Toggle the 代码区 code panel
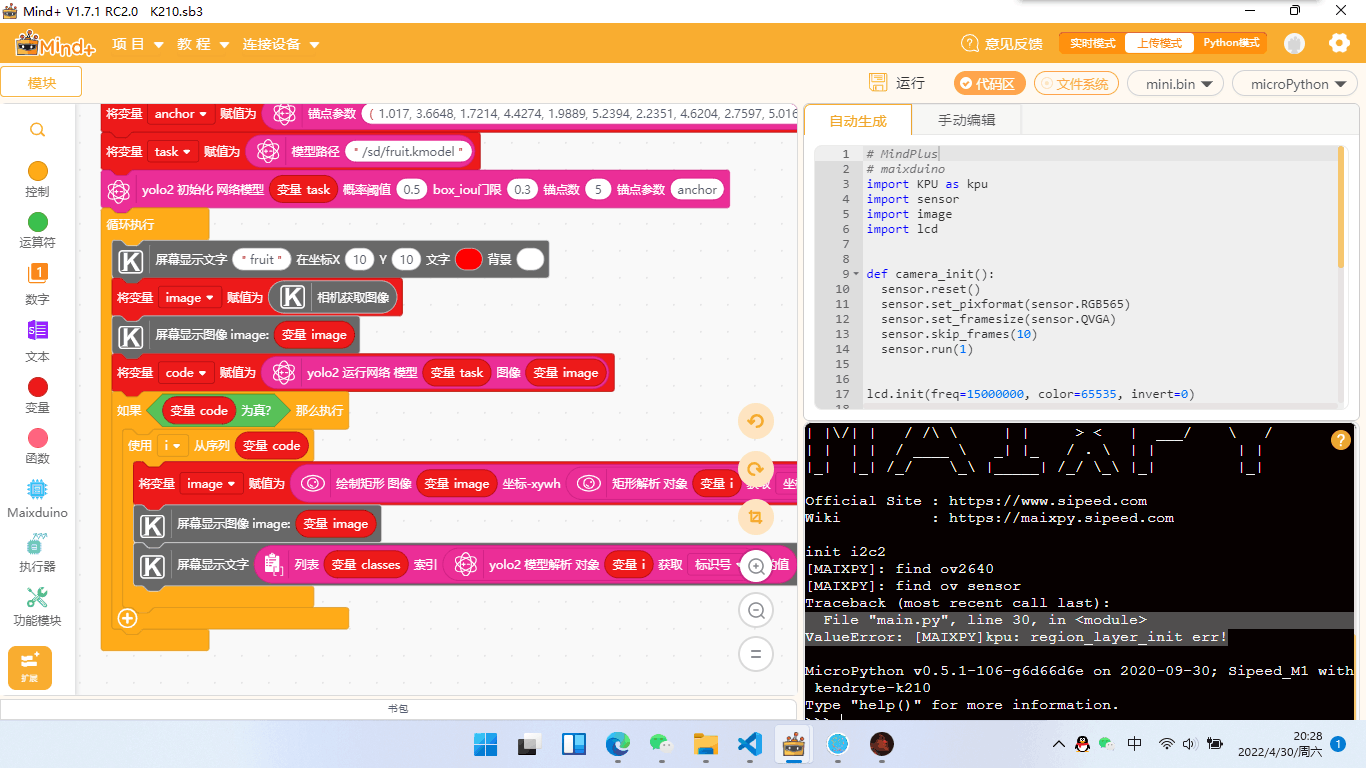 click(x=989, y=84)
